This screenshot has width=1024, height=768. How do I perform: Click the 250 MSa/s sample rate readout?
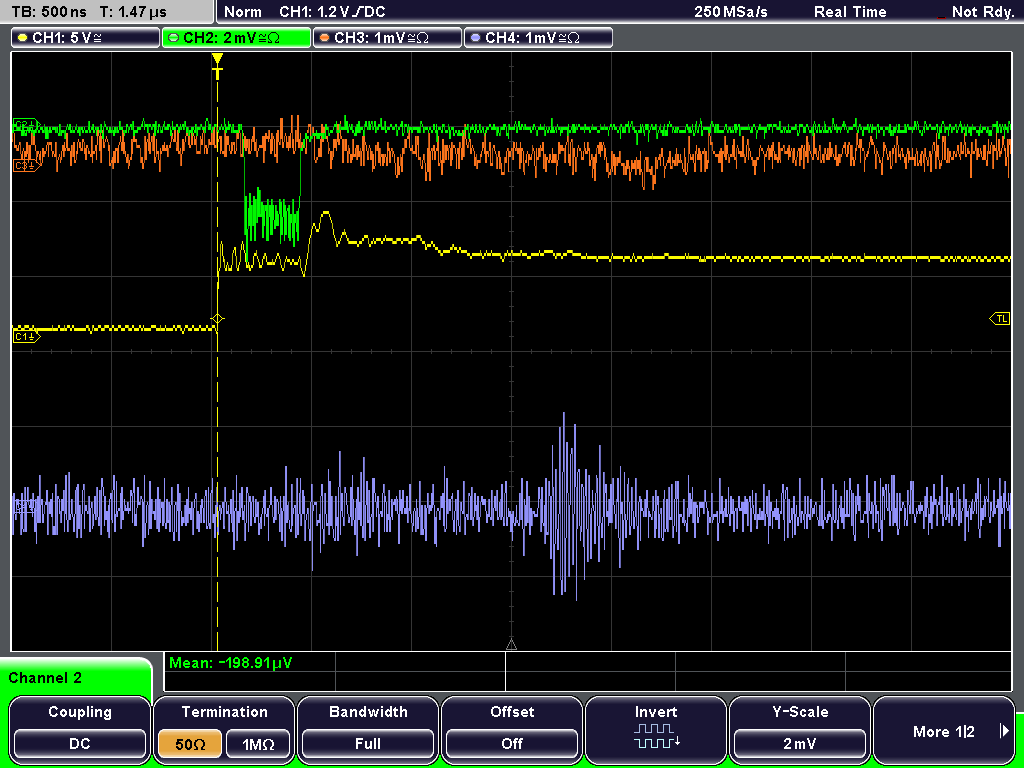pos(731,12)
